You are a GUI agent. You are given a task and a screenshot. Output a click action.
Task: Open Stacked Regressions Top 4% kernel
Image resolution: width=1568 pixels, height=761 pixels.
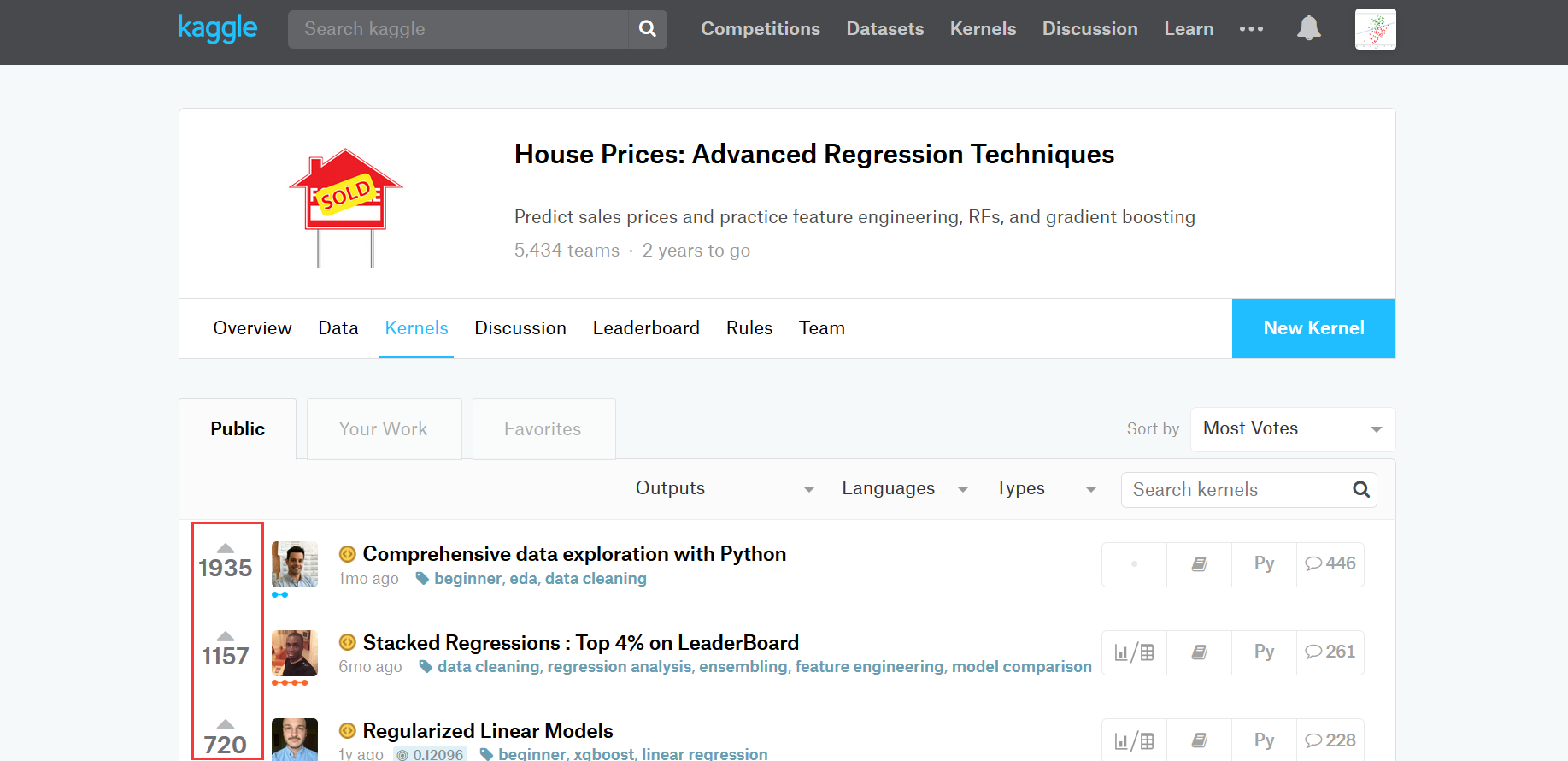coord(581,642)
